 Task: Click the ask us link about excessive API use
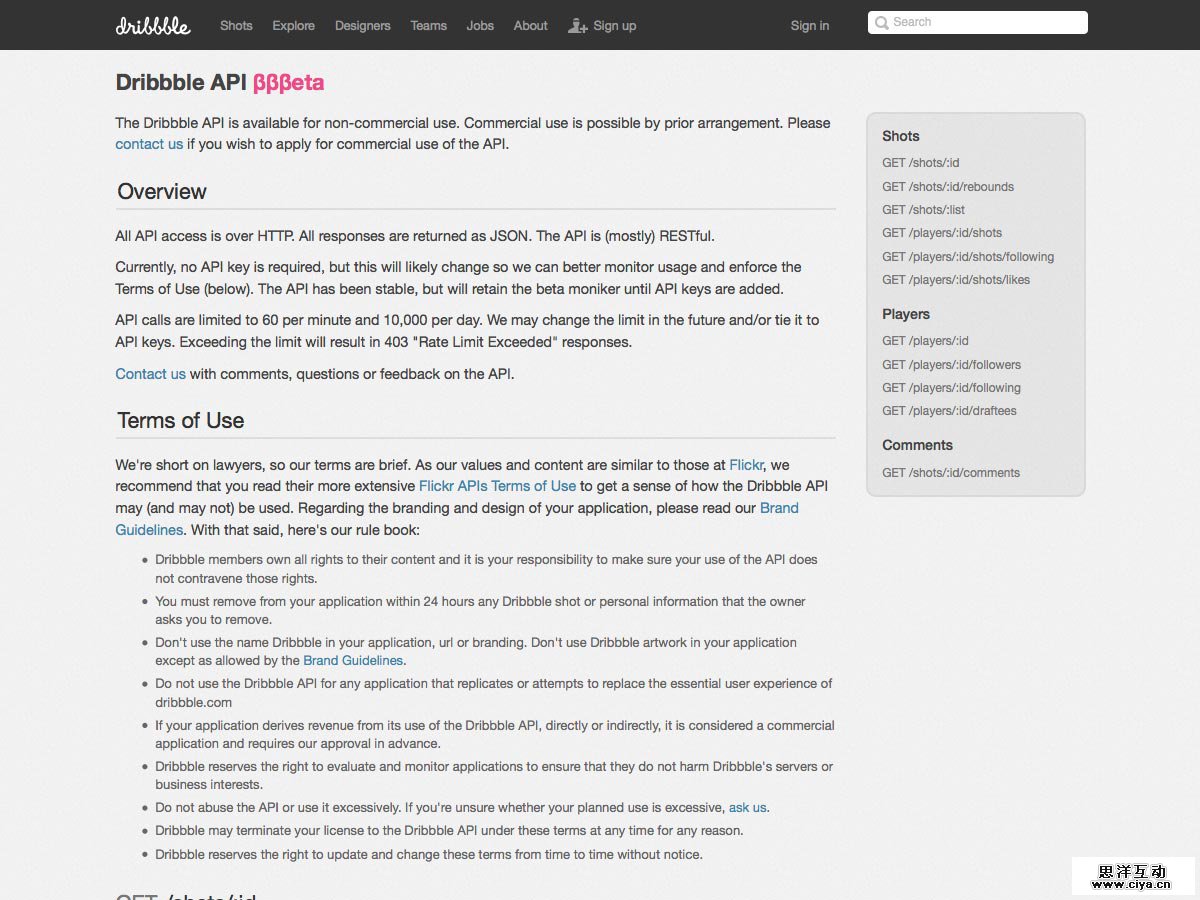747,807
